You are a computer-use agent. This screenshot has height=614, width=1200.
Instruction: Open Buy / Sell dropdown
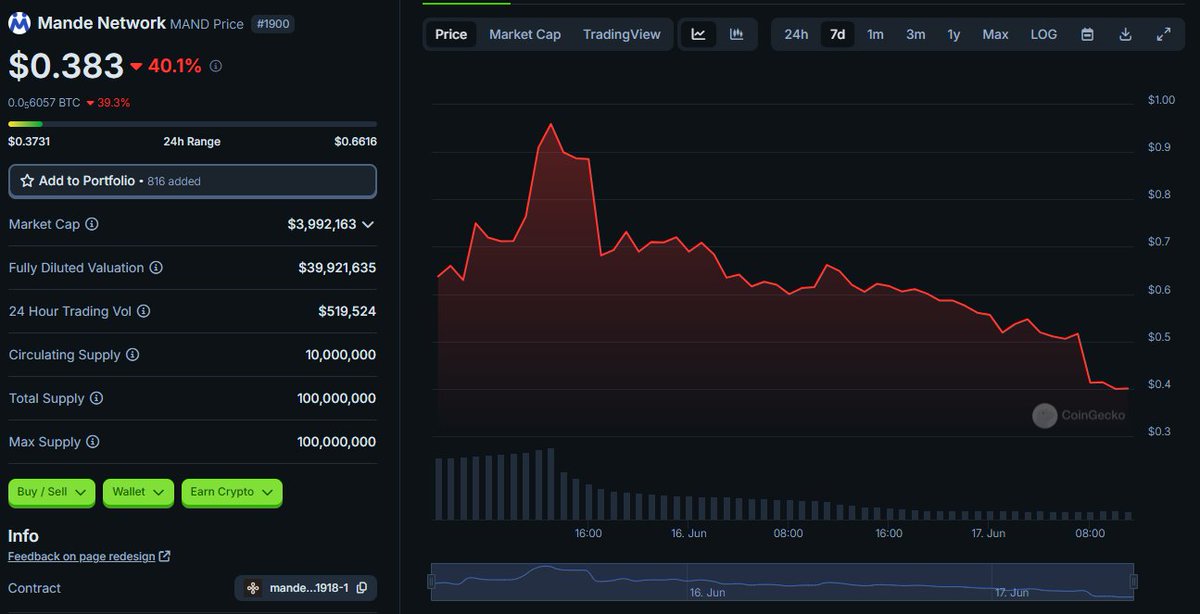pos(51,492)
